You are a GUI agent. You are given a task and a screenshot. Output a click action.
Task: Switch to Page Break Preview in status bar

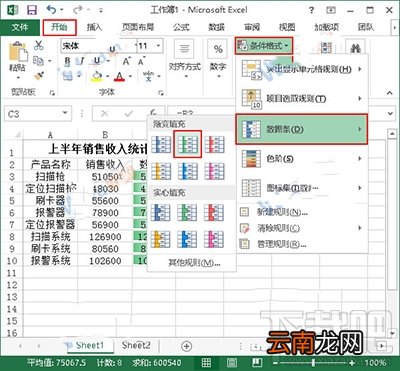point(257,362)
